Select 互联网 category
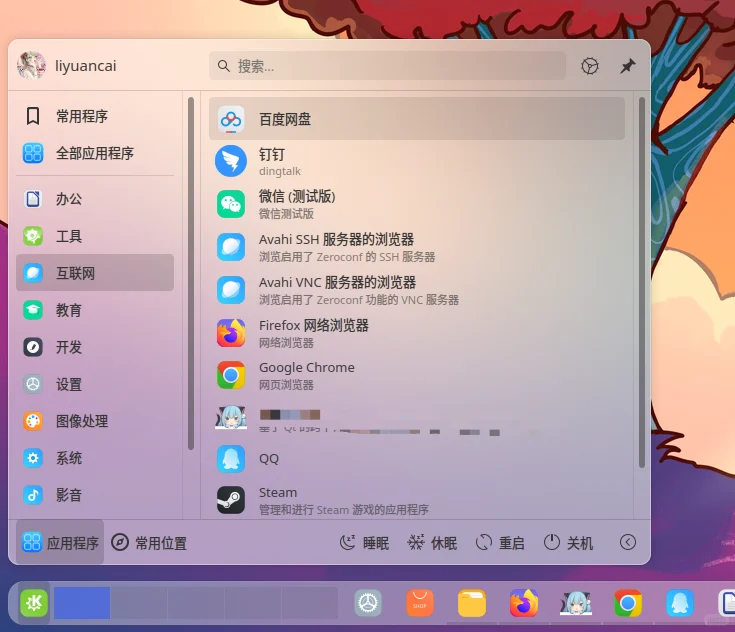 tap(95, 273)
